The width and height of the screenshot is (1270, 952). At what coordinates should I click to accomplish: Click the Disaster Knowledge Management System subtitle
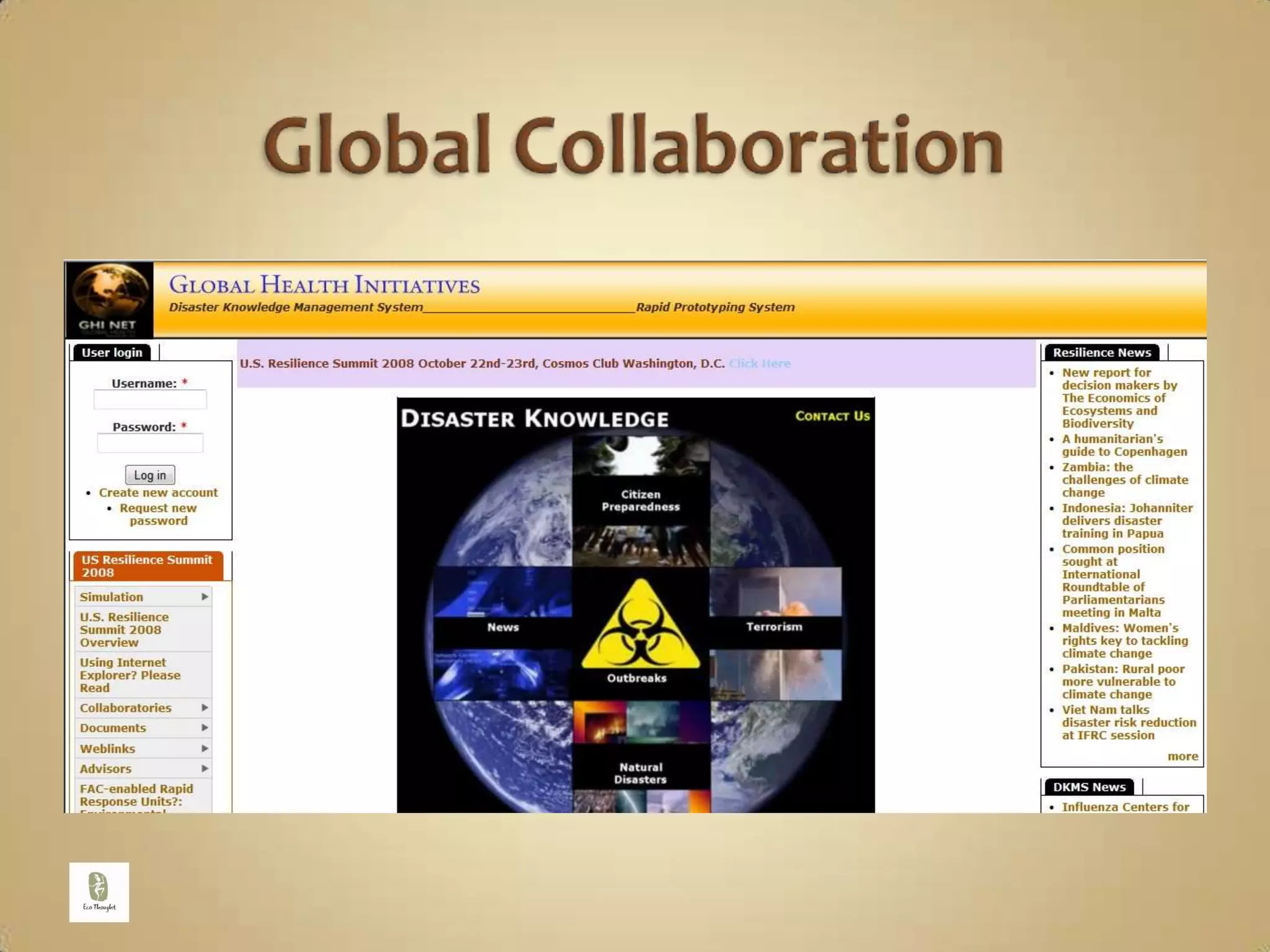296,307
